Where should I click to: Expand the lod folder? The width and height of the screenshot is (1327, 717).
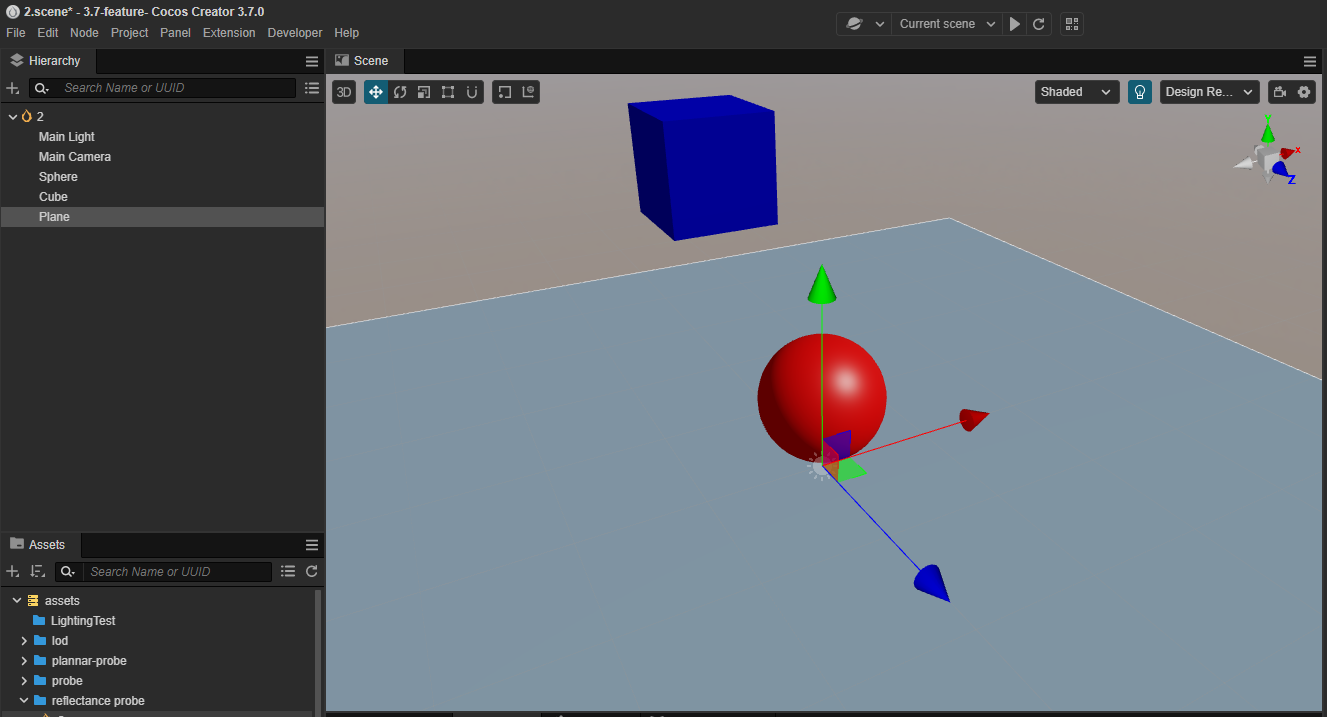[x=25, y=641]
